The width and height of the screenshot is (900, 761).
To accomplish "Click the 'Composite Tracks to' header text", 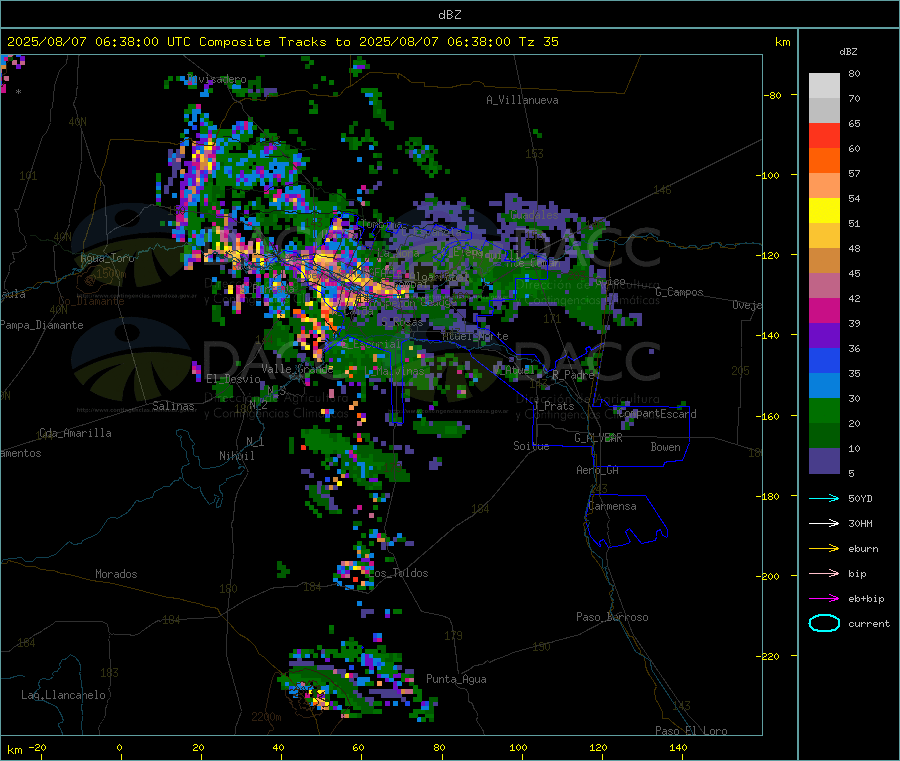I will pyautogui.click(x=274, y=42).
